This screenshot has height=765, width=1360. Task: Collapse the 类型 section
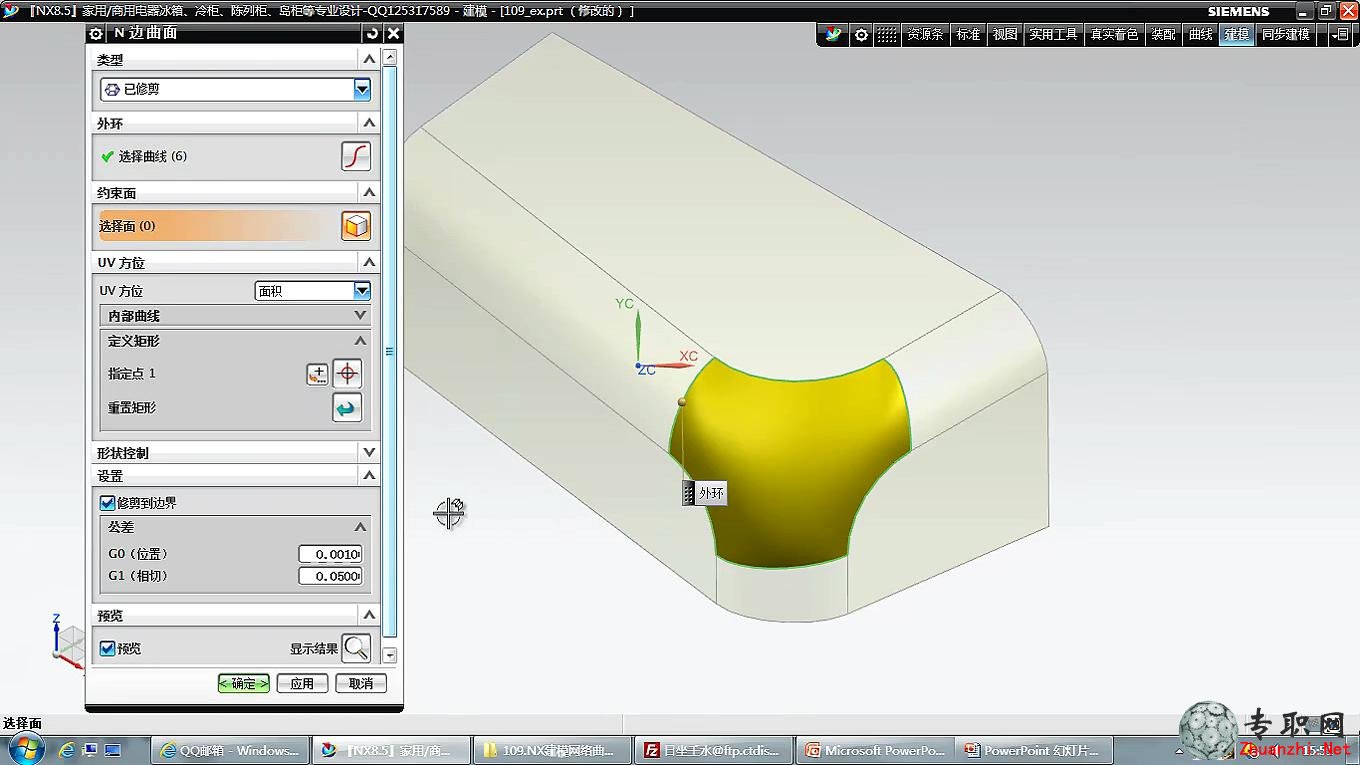[x=369, y=60]
